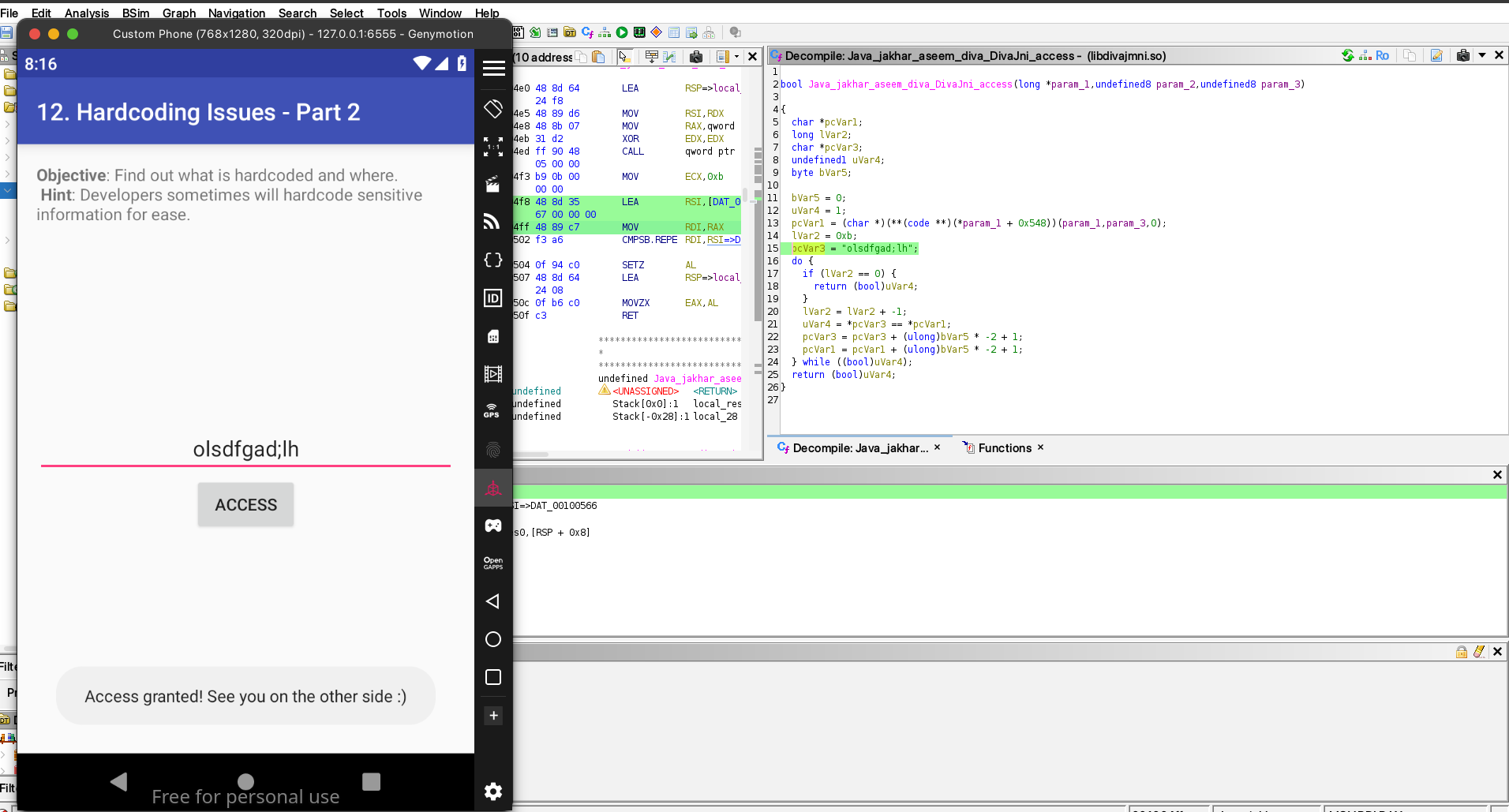Image resolution: width=1509 pixels, height=812 pixels.
Task: Toggle the scratch lock icon in bottom panel
Action: pos(1462,652)
